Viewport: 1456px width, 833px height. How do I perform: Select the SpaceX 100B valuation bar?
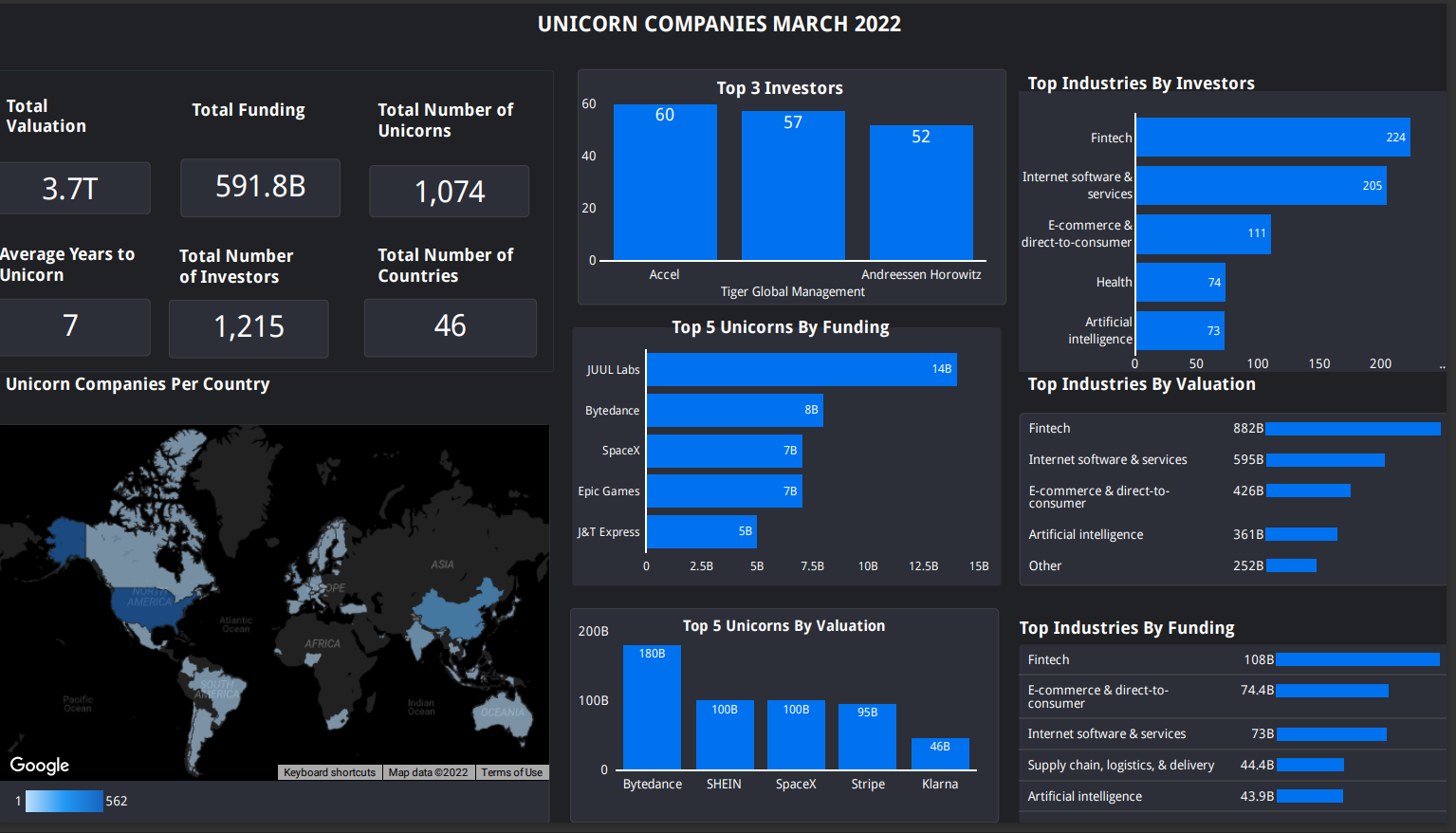(x=796, y=735)
